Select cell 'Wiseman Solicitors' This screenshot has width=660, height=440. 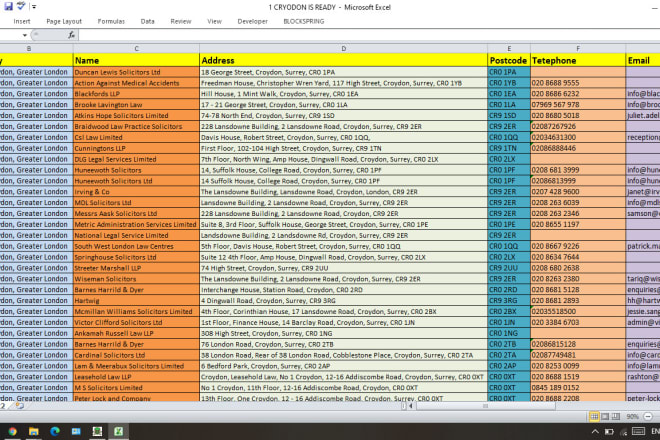click(136, 279)
